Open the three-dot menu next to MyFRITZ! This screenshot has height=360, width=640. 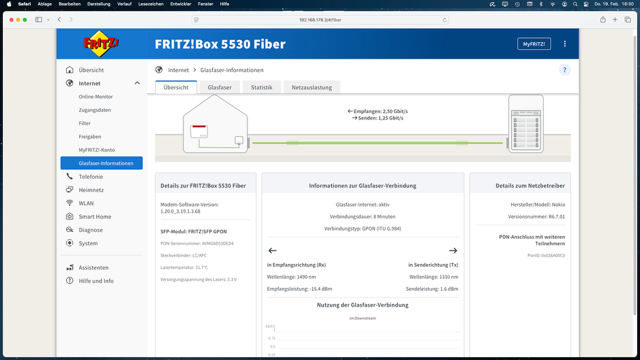coord(564,44)
